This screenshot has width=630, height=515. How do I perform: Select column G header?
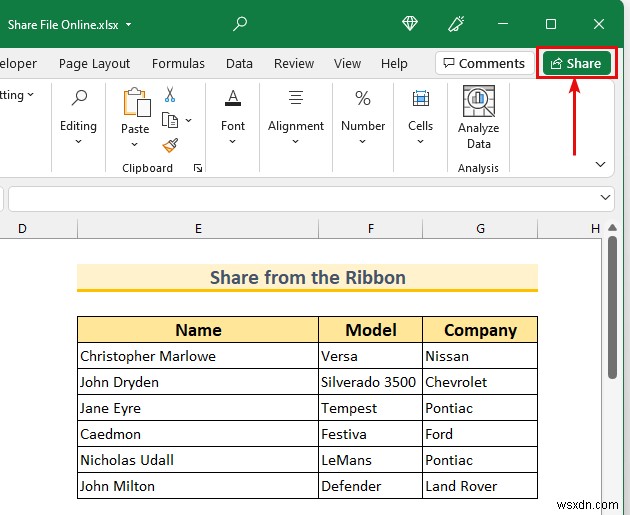tap(480, 229)
